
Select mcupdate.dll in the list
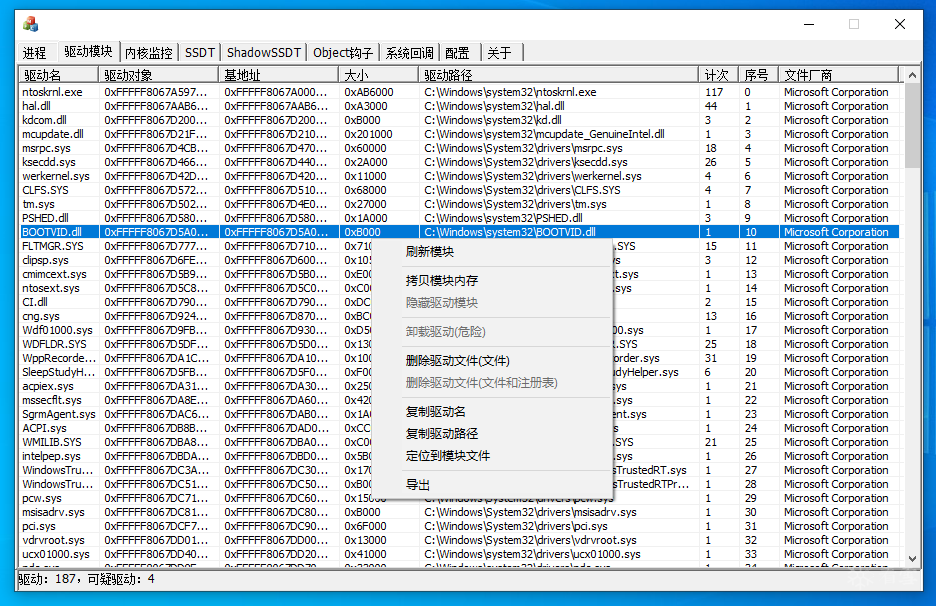click(459, 134)
